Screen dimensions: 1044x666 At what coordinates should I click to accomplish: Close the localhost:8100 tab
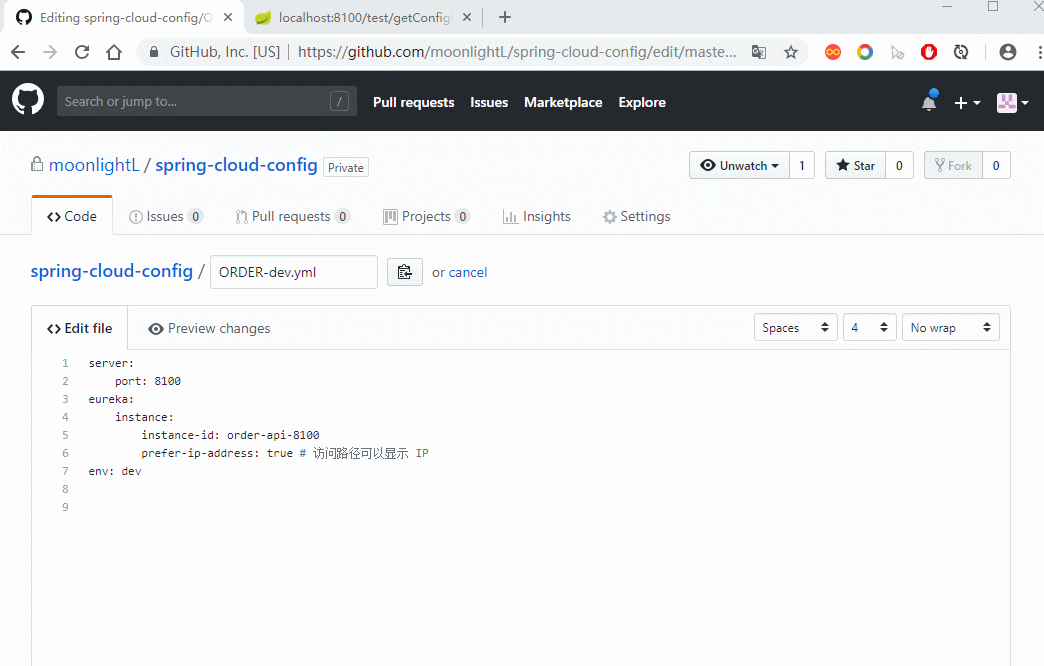[x=467, y=17]
